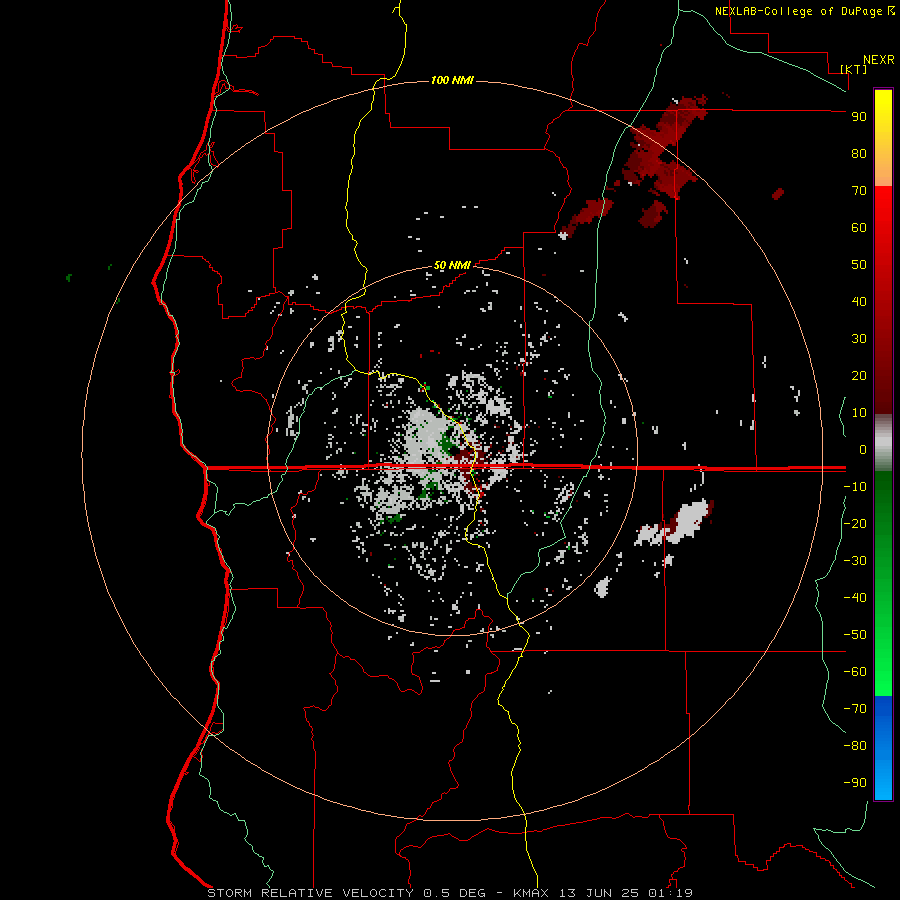The height and width of the screenshot is (900, 900).
Task: Click the "30" velocity scale label
Action: [x=859, y=339]
